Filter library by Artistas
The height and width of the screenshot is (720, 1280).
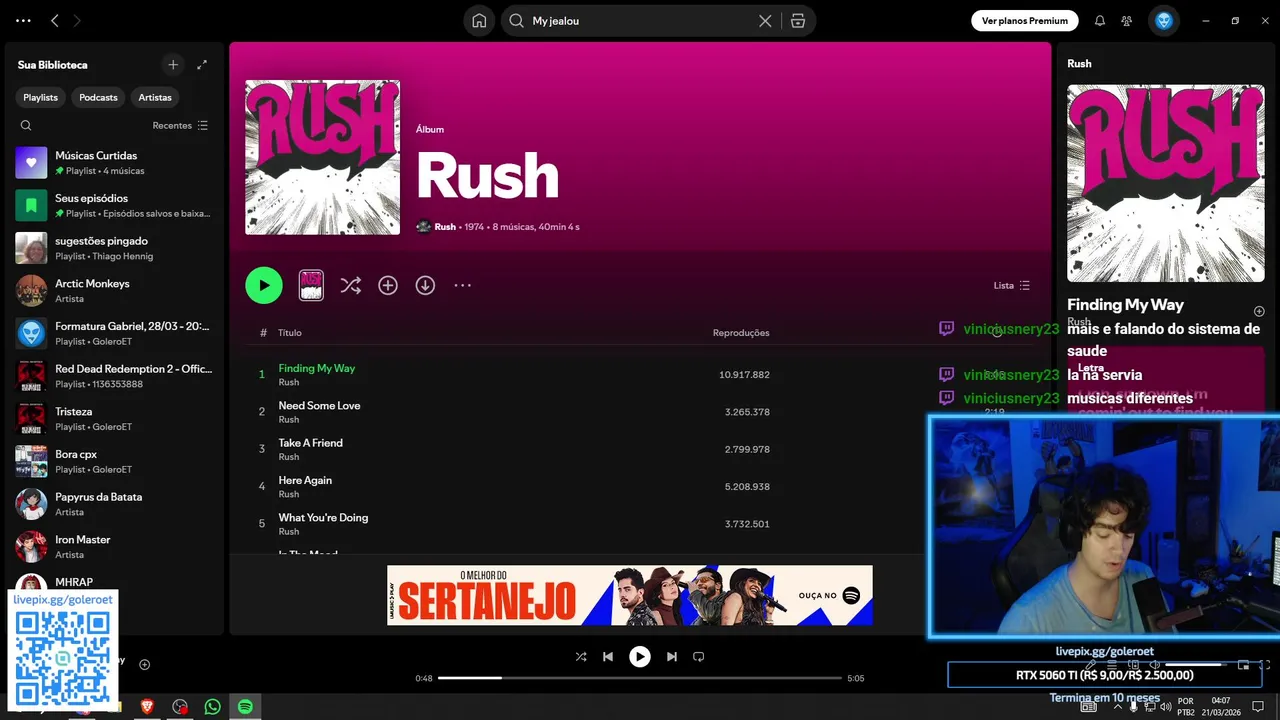click(x=155, y=97)
